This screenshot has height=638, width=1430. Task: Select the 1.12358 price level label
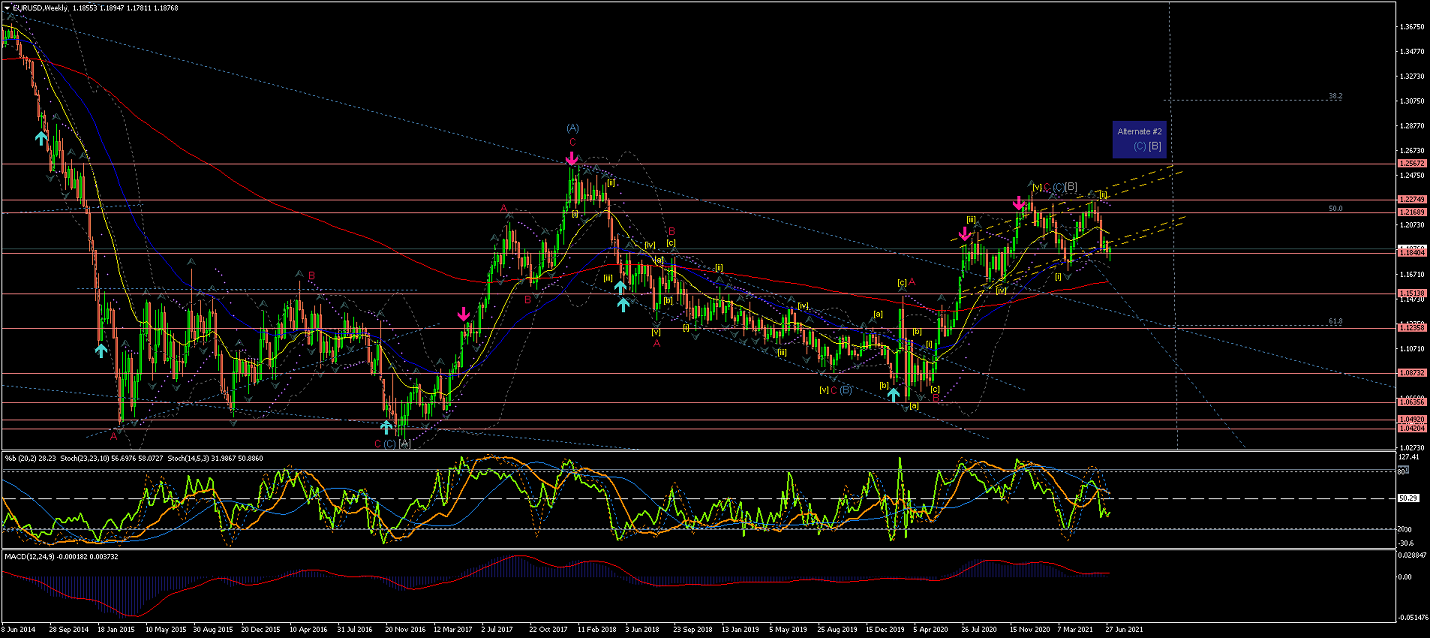coord(1411,328)
